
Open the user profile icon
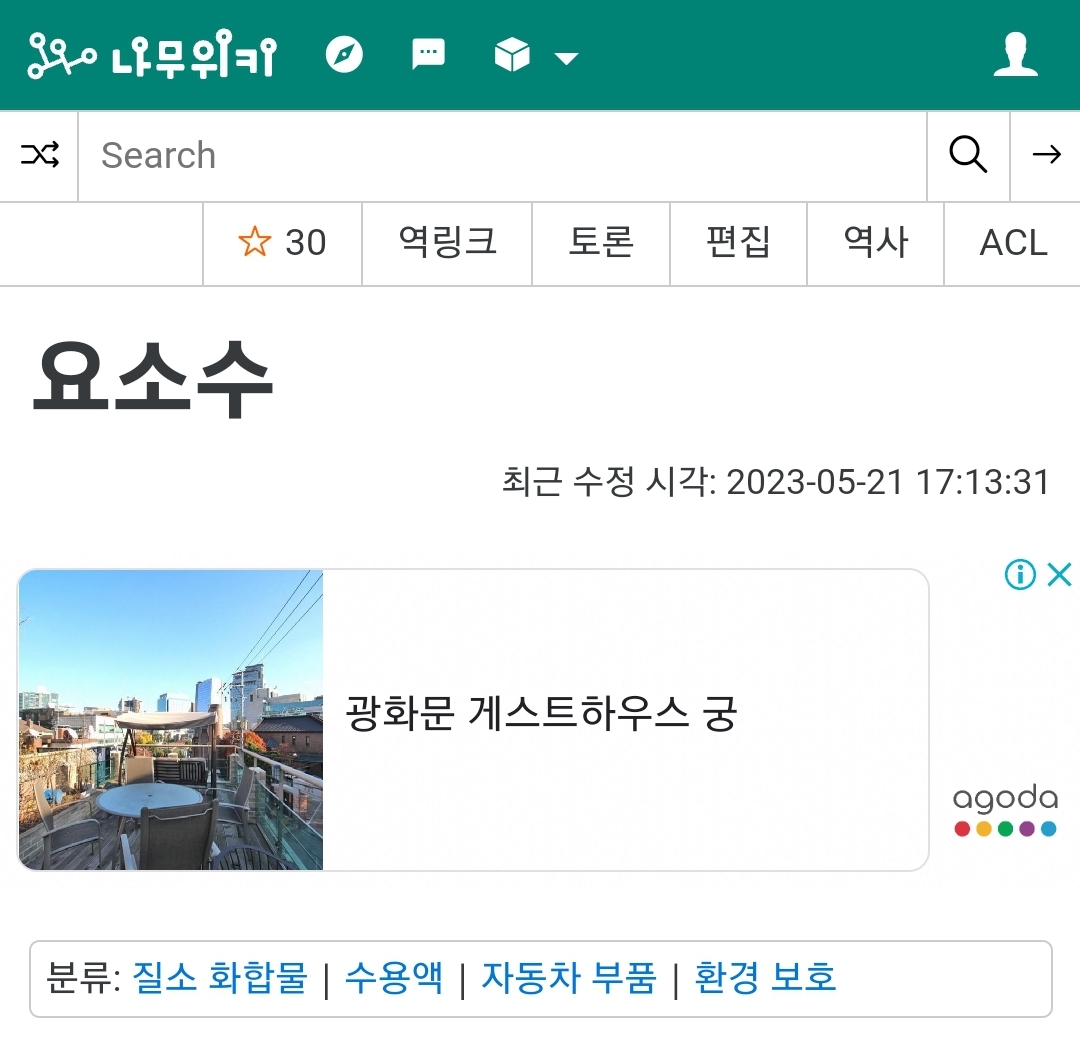1015,54
